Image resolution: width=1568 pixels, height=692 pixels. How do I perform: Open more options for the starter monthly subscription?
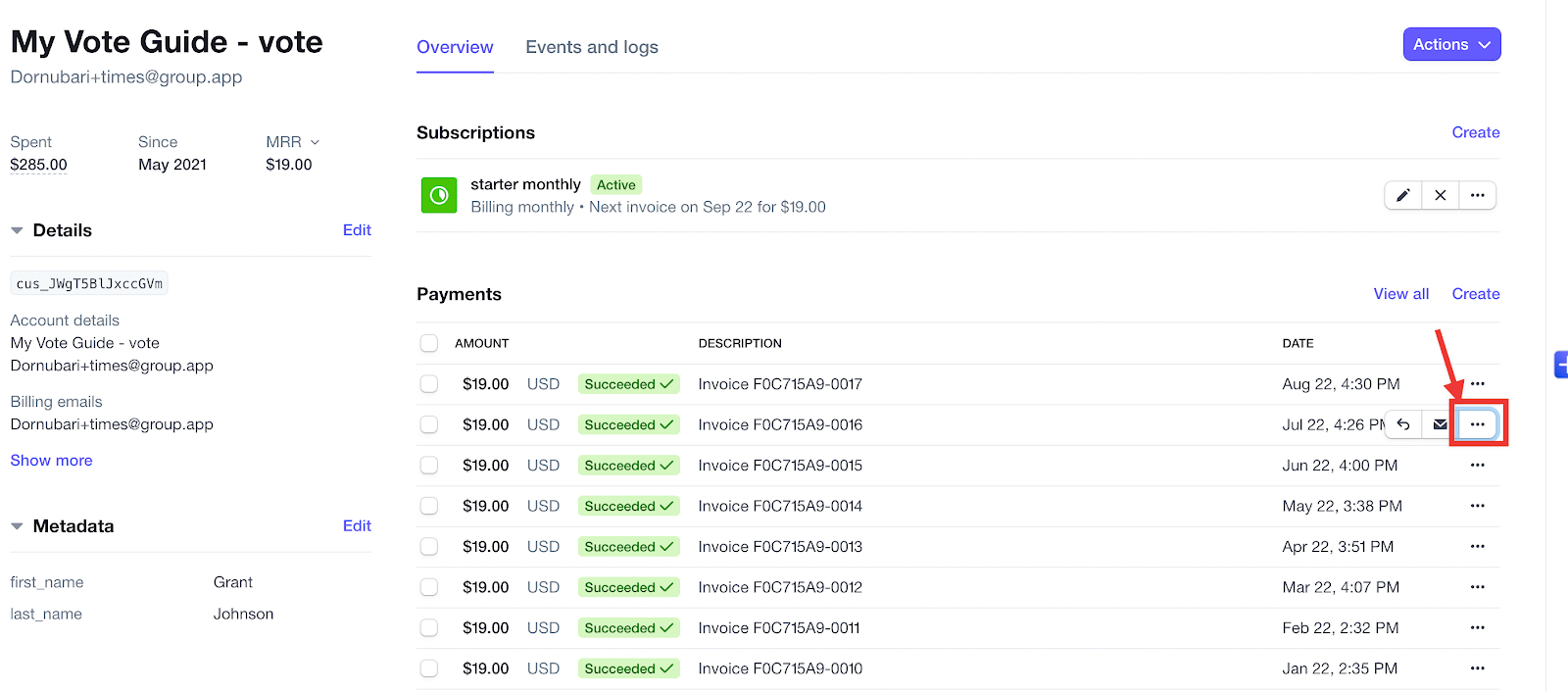[1477, 195]
